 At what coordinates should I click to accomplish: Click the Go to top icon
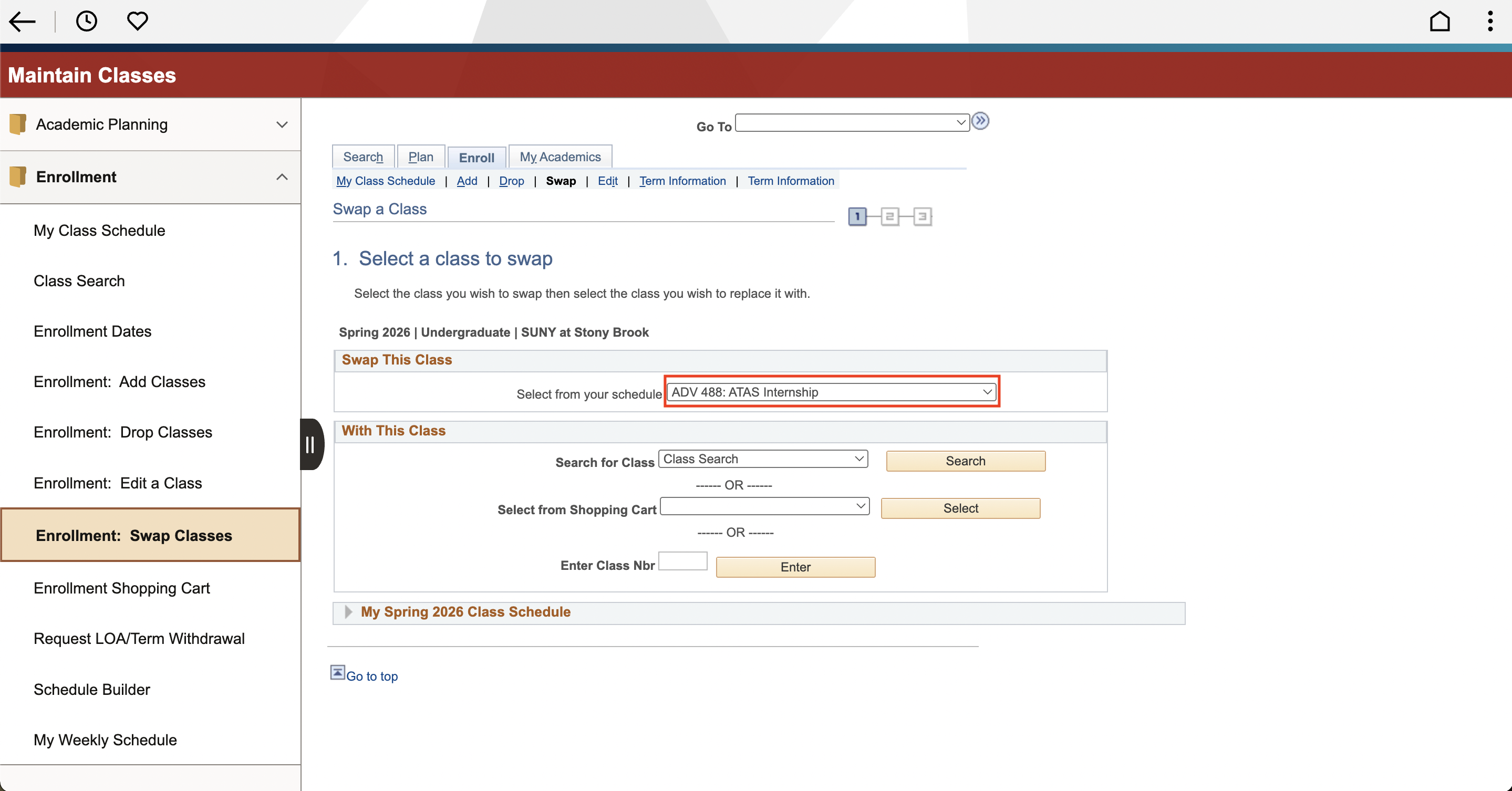pos(337,672)
